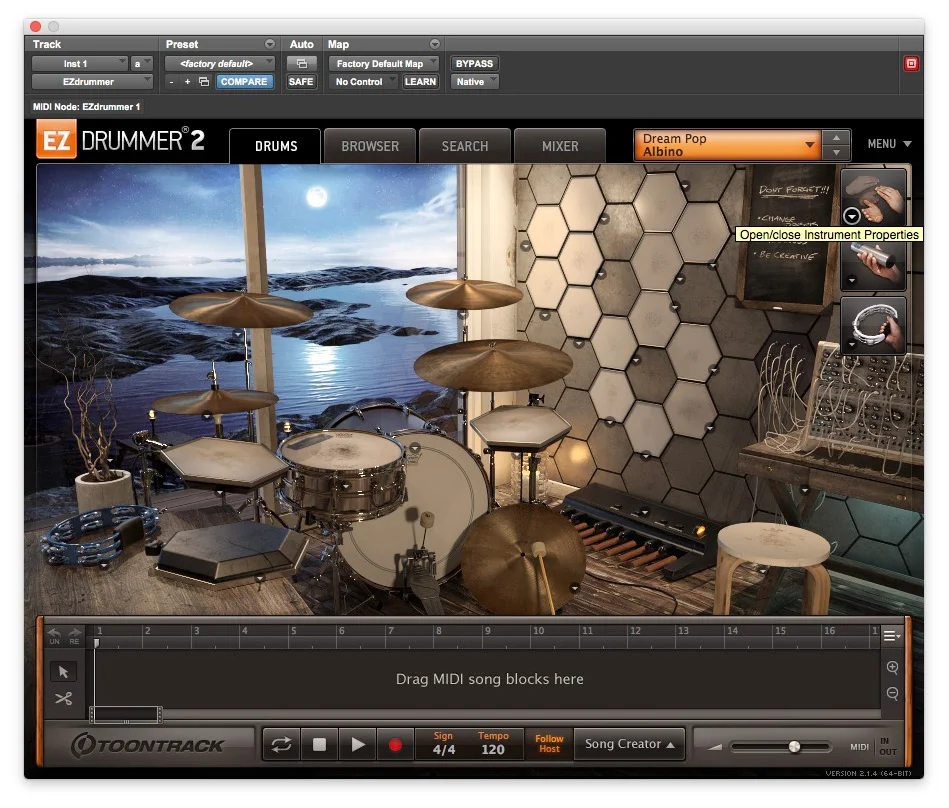Open the Dream Pop Albino kit selector
949x808 pixels.
tap(727, 145)
